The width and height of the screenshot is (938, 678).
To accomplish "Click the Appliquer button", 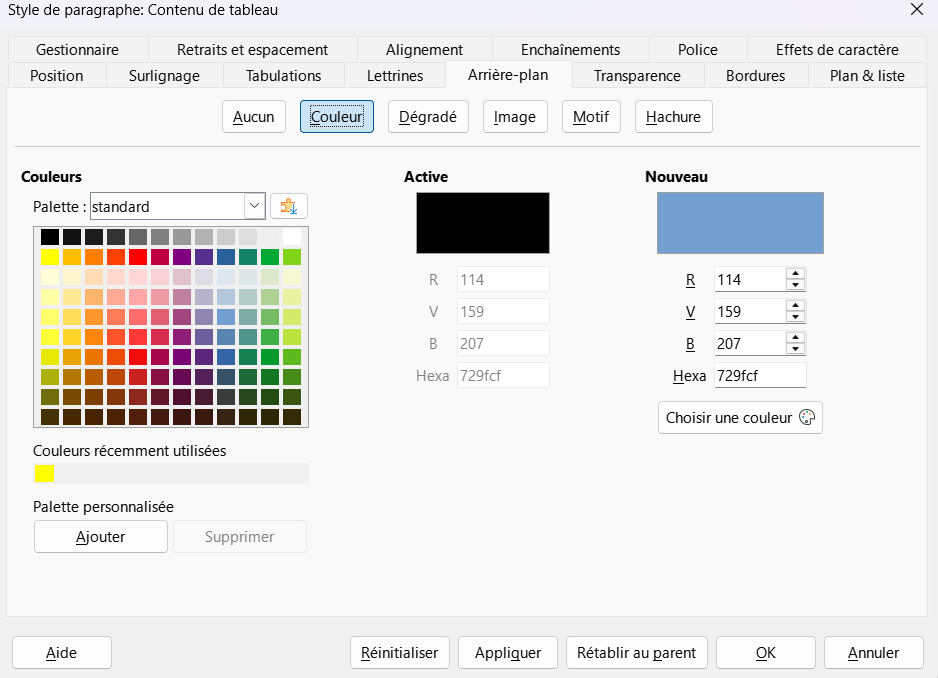I will pyautogui.click(x=508, y=652).
